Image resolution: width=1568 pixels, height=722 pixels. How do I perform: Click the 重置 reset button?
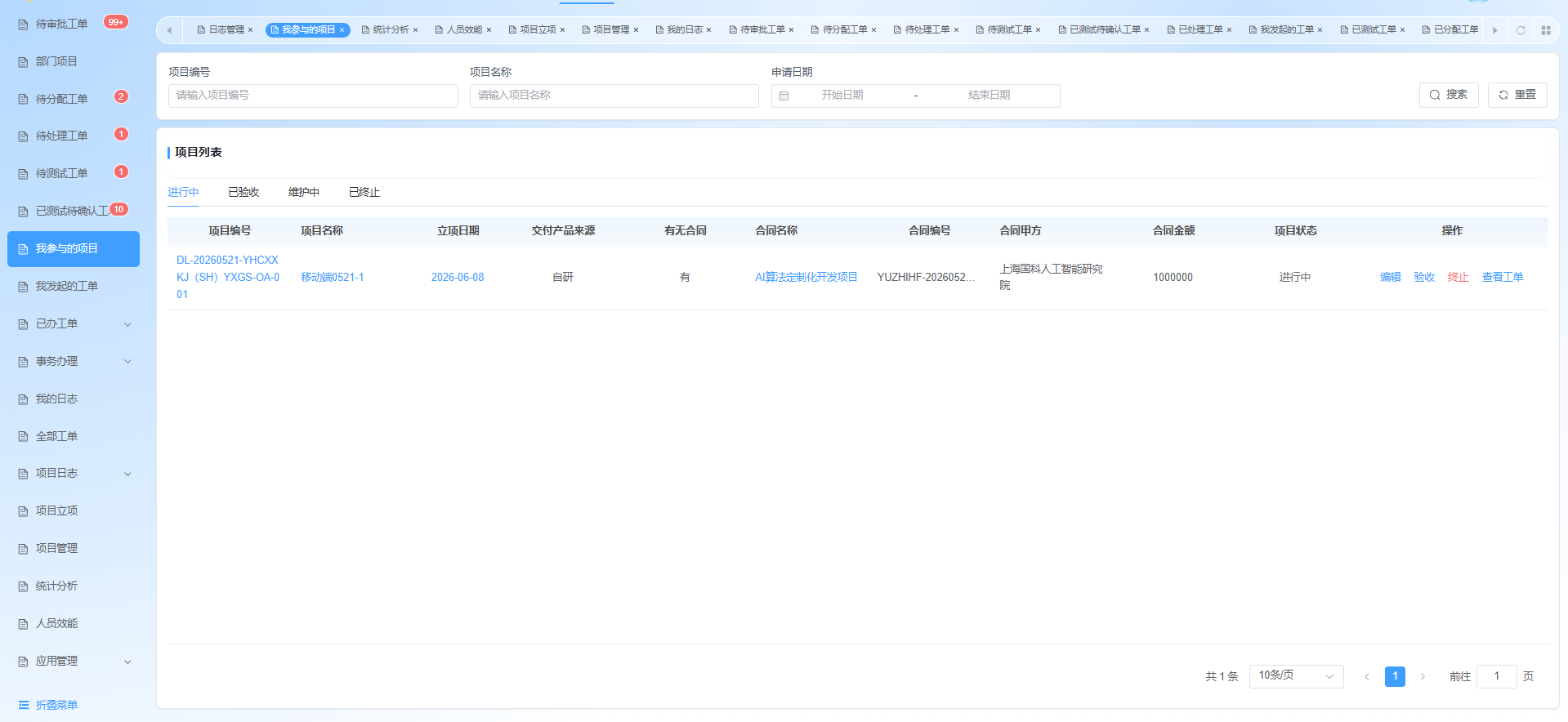tap(1517, 95)
